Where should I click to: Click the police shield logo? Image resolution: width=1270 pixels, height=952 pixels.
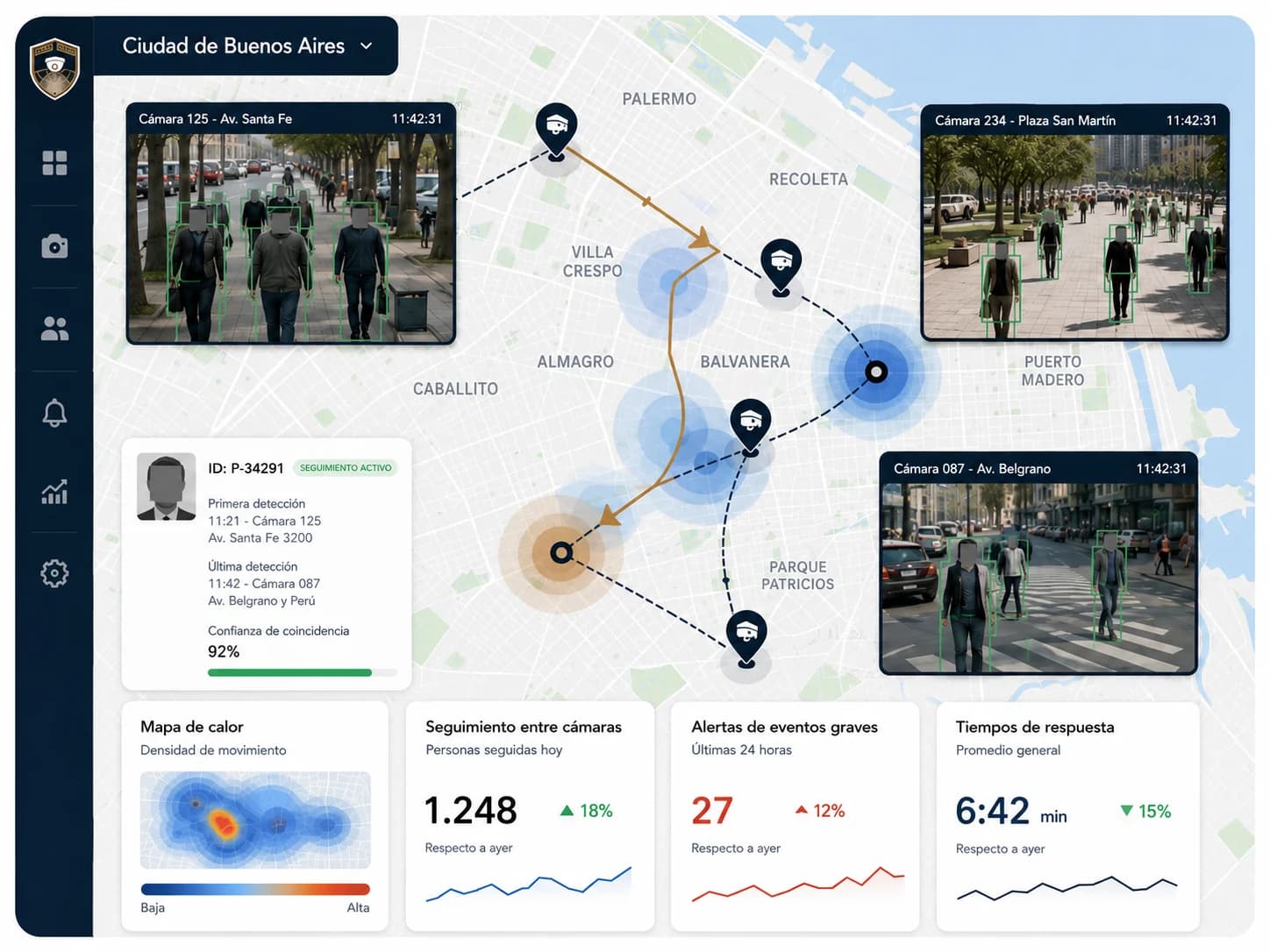click(54, 67)
